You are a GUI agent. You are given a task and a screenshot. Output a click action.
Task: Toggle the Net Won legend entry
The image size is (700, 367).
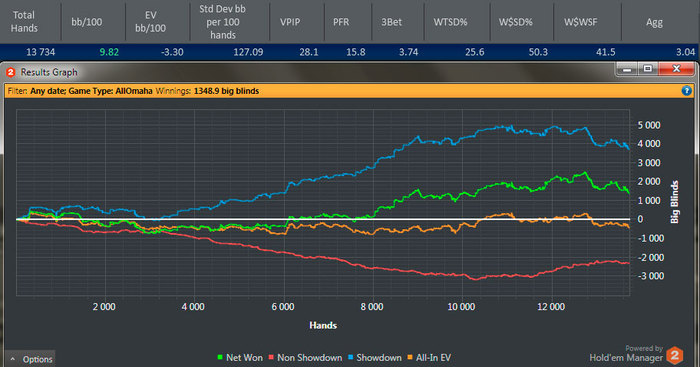(240, 358)
